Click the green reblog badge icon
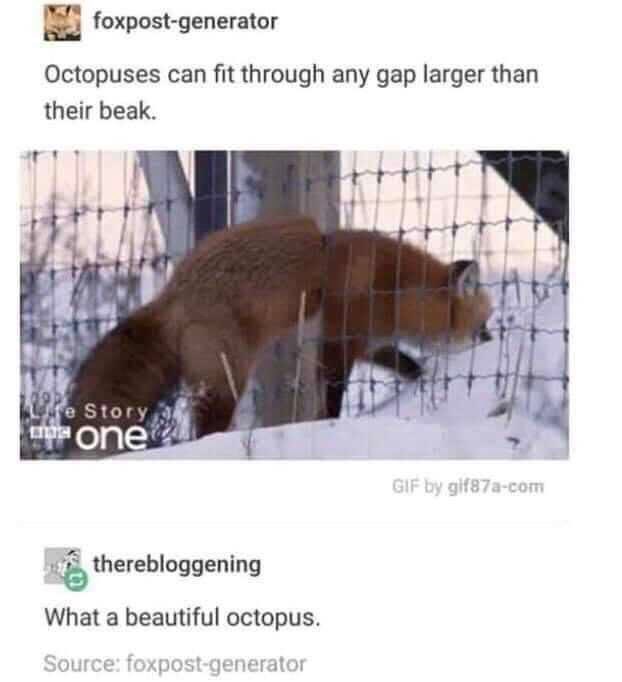This screenshot has height=682, width=622. click(76, 579)
